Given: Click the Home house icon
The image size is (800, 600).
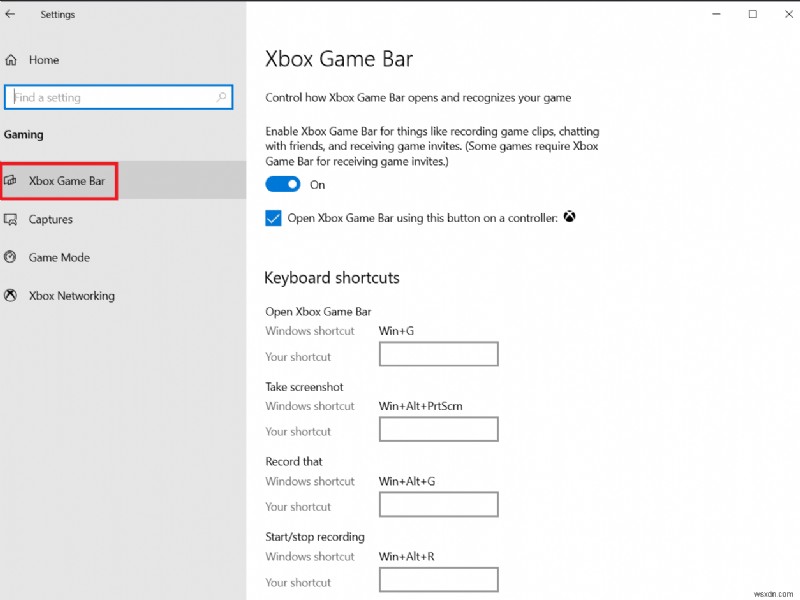Looking at the screenshot, I should coord(11,60).
